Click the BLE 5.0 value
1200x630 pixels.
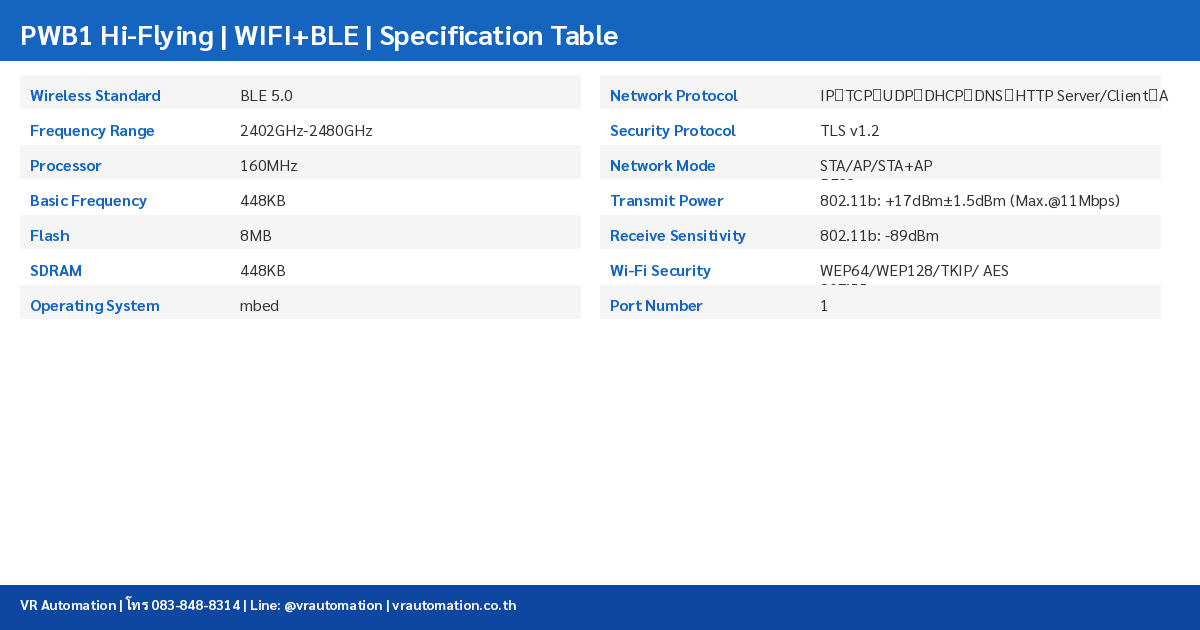pos(266,96)
